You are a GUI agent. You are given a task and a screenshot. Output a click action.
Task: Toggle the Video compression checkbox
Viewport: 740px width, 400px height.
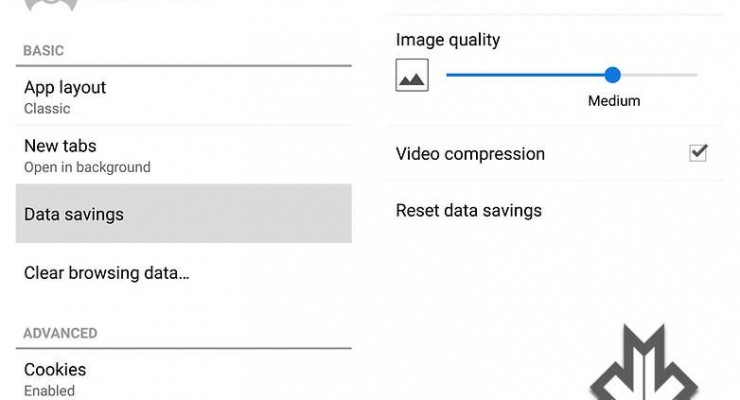pos(698,153)
